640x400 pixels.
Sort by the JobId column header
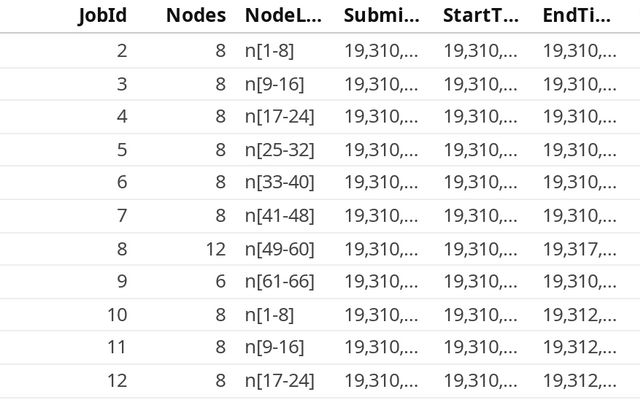point(102,16)
